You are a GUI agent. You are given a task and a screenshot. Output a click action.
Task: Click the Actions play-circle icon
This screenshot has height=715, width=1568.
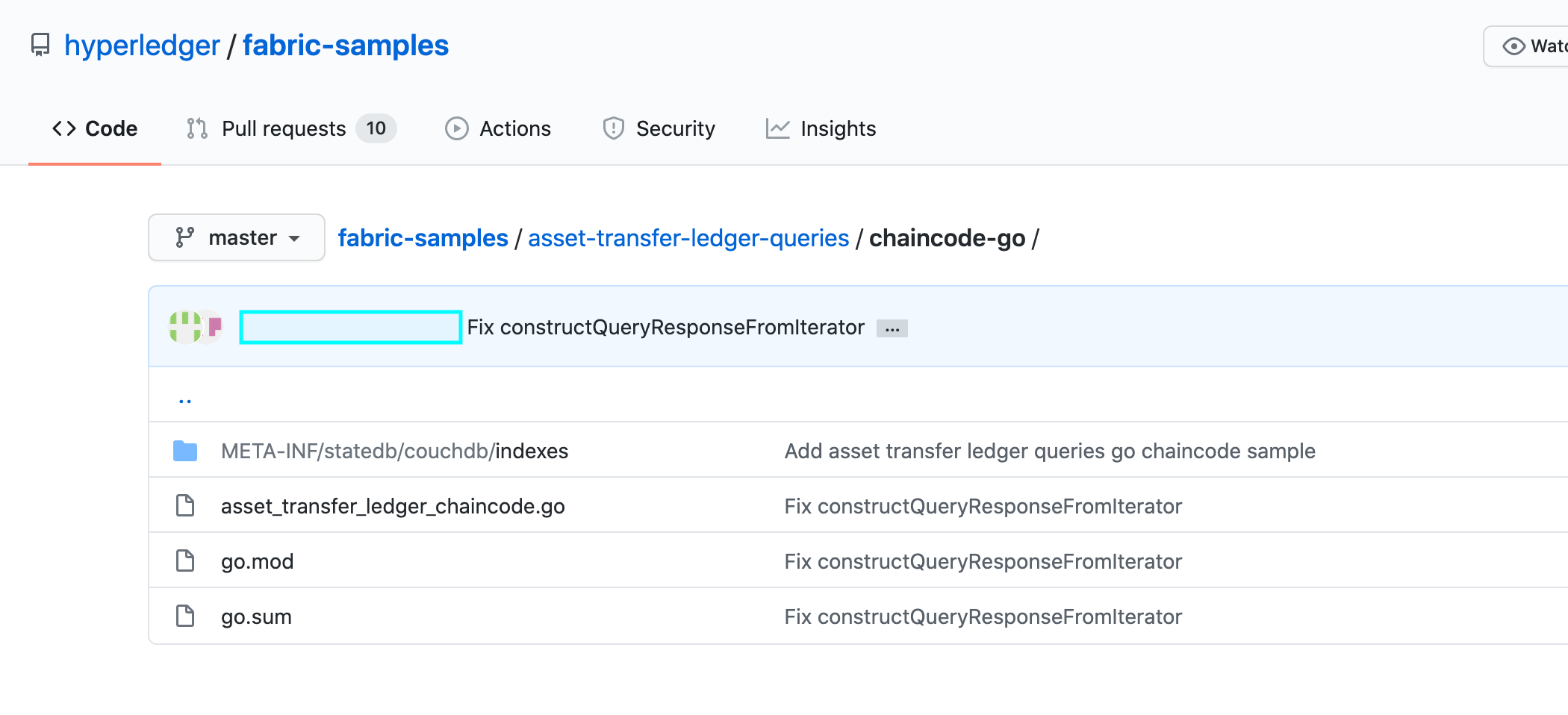[458, 128]
